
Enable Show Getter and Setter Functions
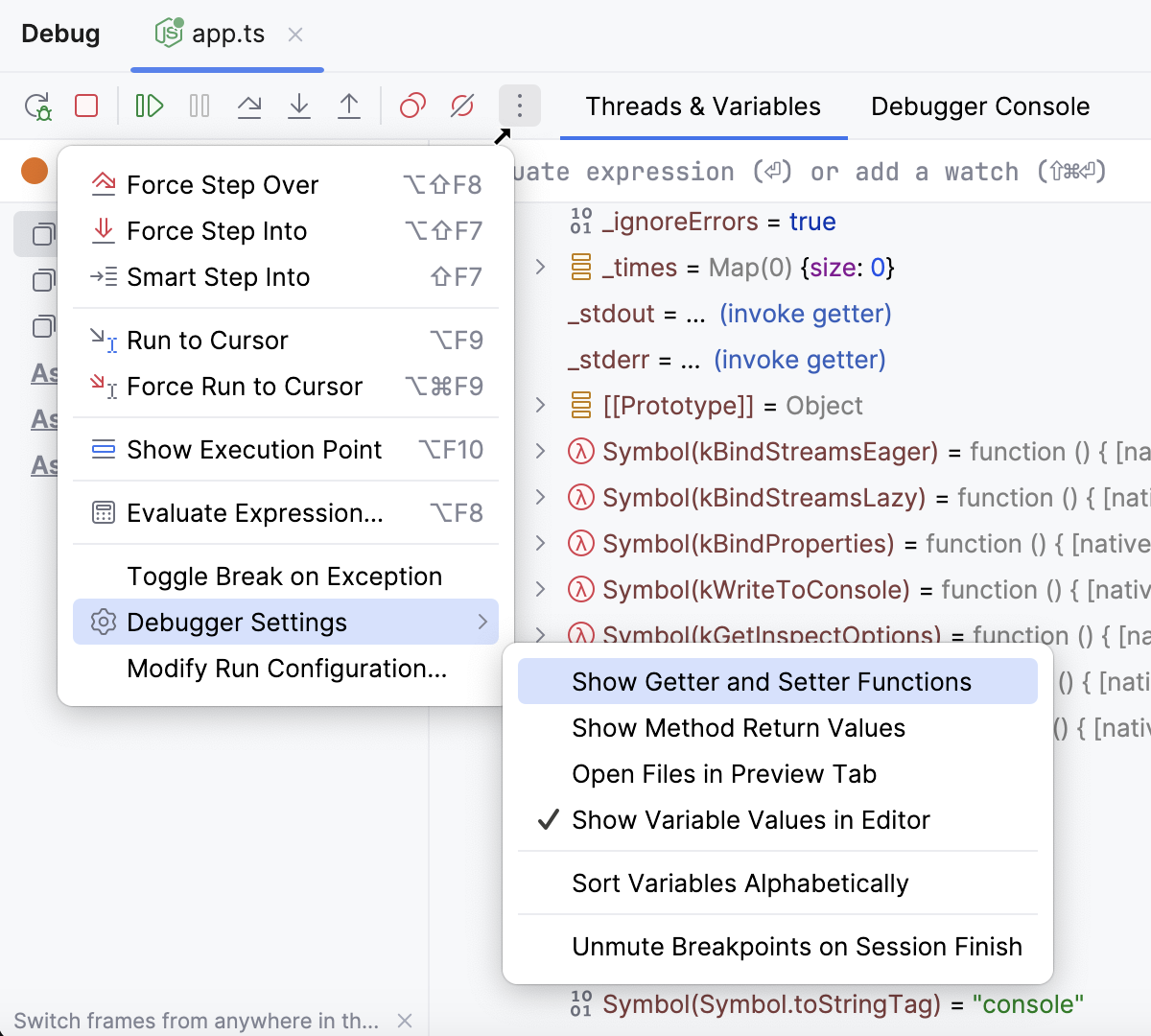coord(771,682)
